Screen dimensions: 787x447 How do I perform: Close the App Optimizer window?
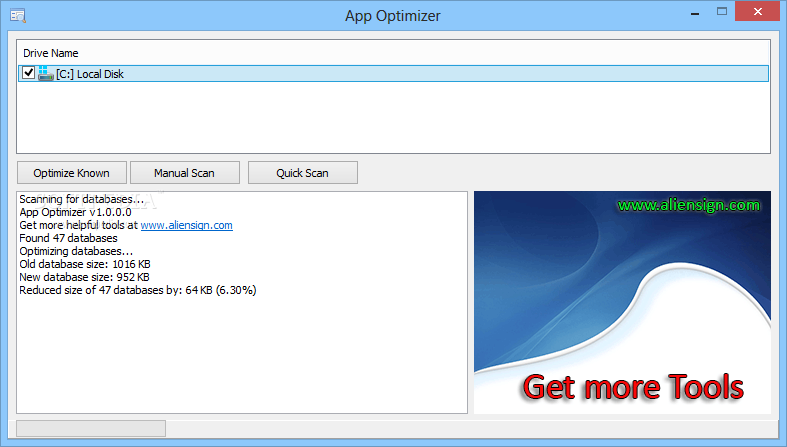click(x=758, y=12)
